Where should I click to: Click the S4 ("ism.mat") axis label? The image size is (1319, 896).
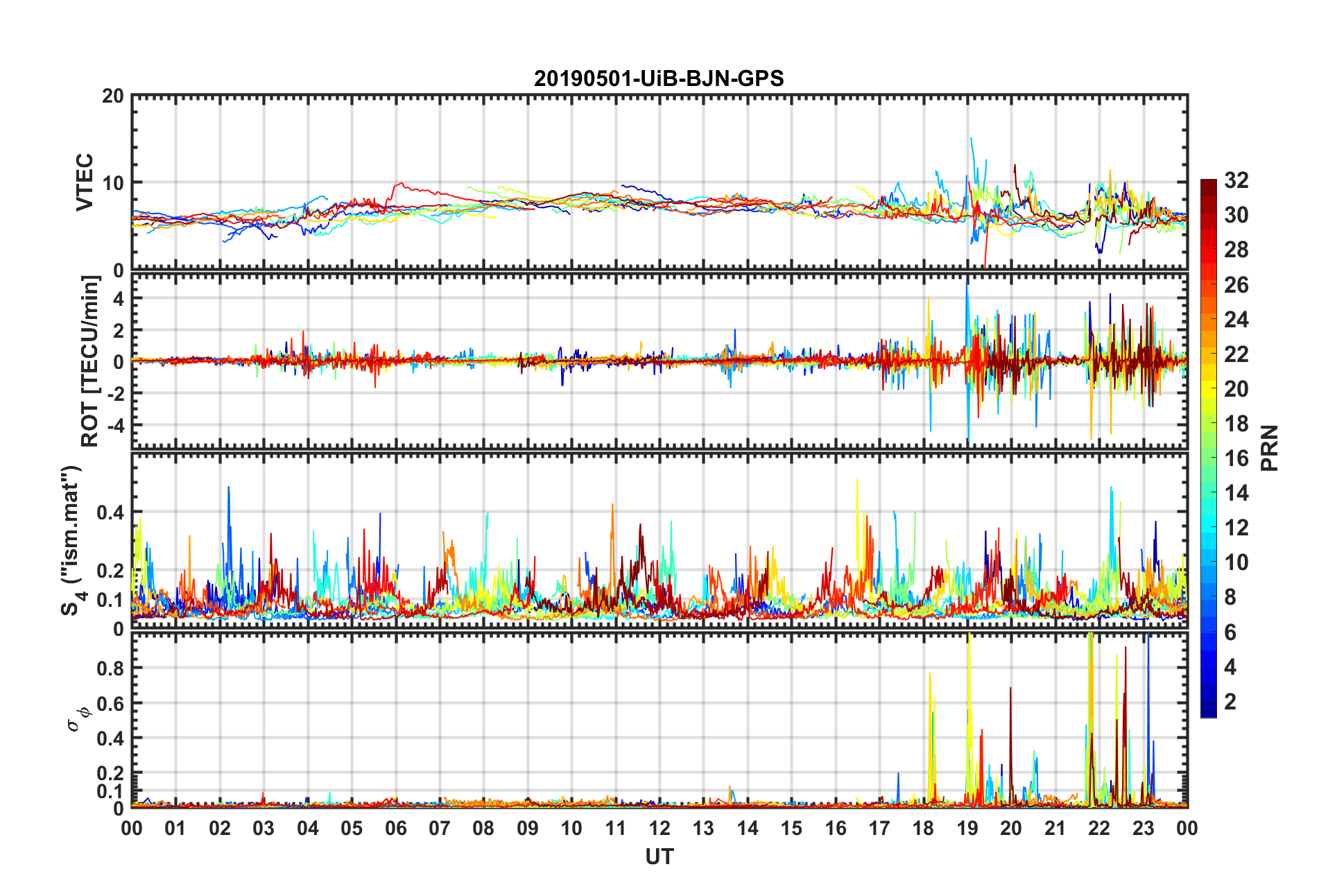[71, 540]
